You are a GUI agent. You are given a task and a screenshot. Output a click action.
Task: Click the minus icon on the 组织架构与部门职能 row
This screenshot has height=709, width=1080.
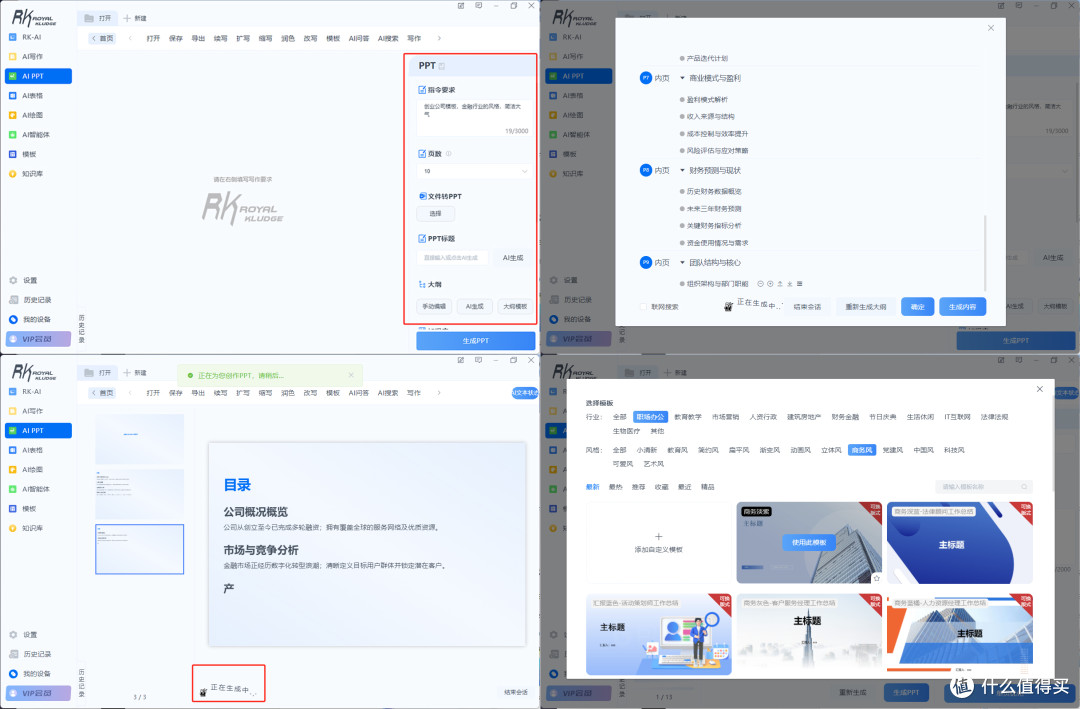pos(760,283)
